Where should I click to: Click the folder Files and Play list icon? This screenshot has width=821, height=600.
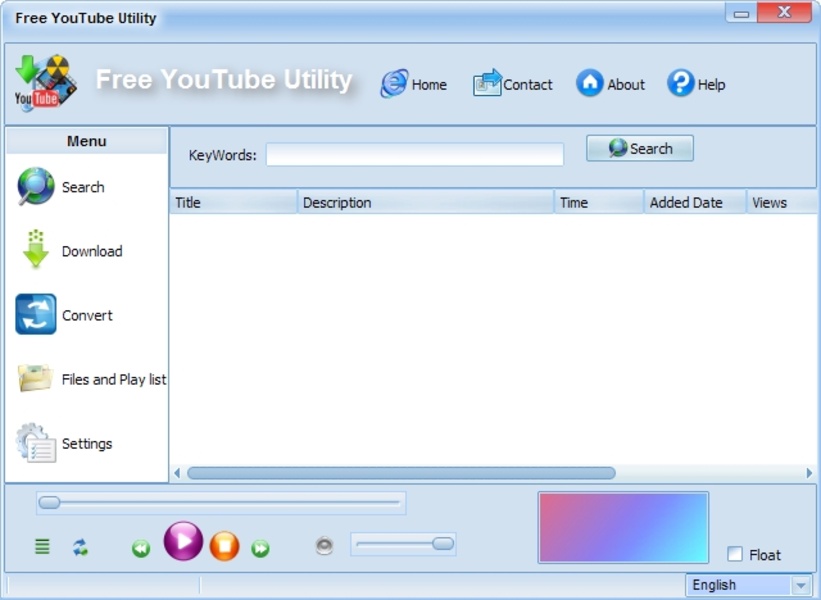[x=35, y=378]
